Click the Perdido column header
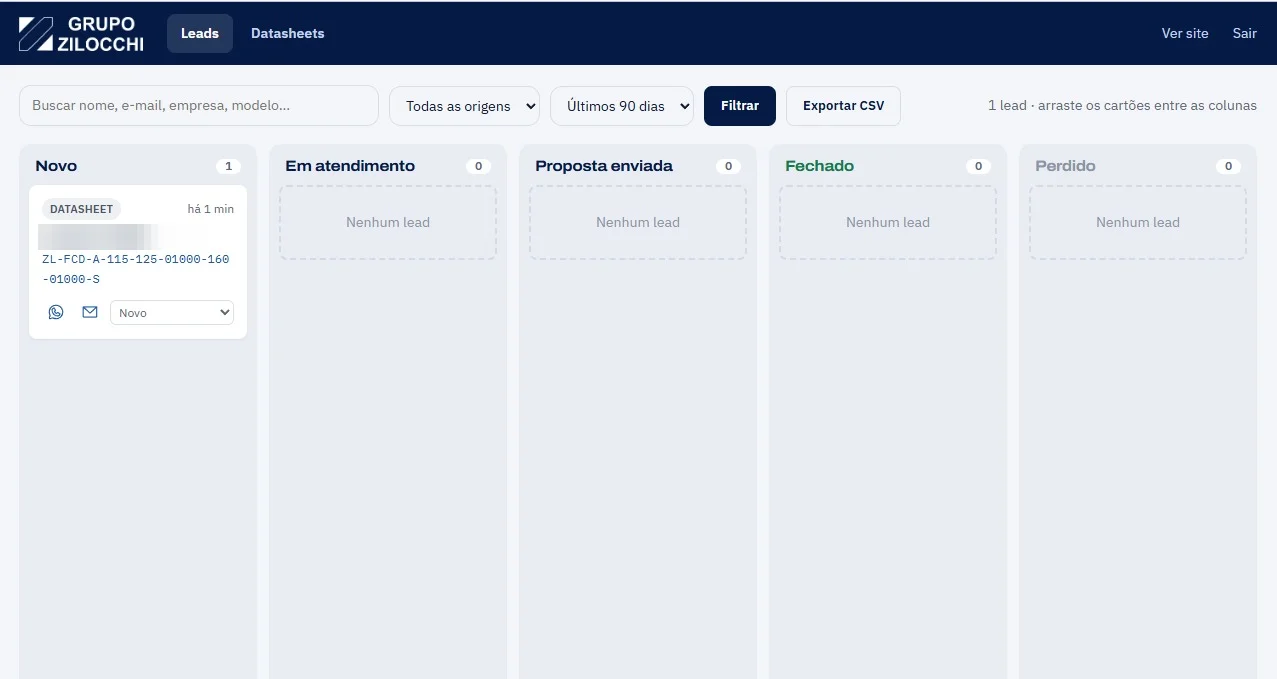This screenshot has height=679, width=1277. 1066,166
